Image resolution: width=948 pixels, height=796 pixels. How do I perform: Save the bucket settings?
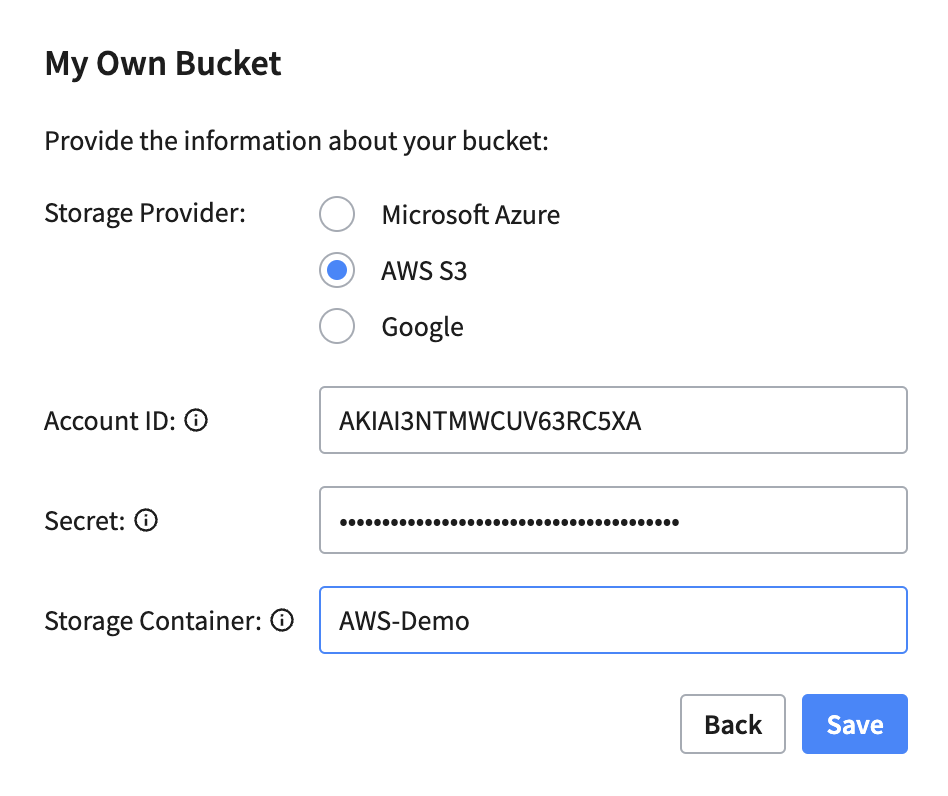tap(855, 724)
